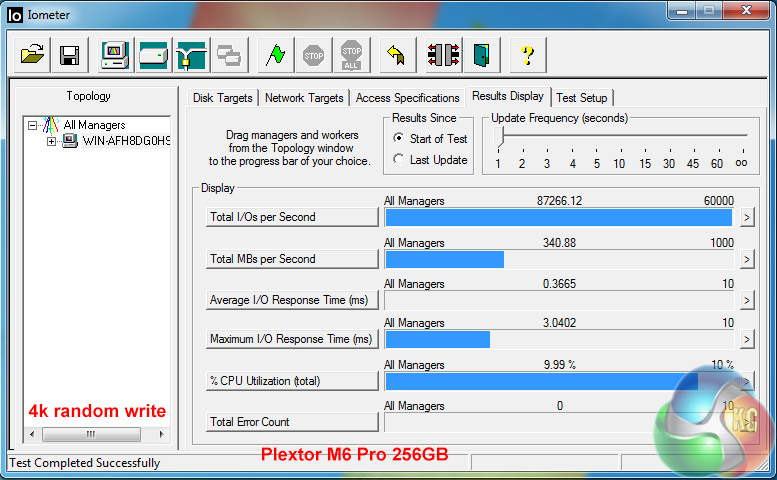
Task: Click the Topology horizontal scrollbar thumb
Action: click(91, 434)
